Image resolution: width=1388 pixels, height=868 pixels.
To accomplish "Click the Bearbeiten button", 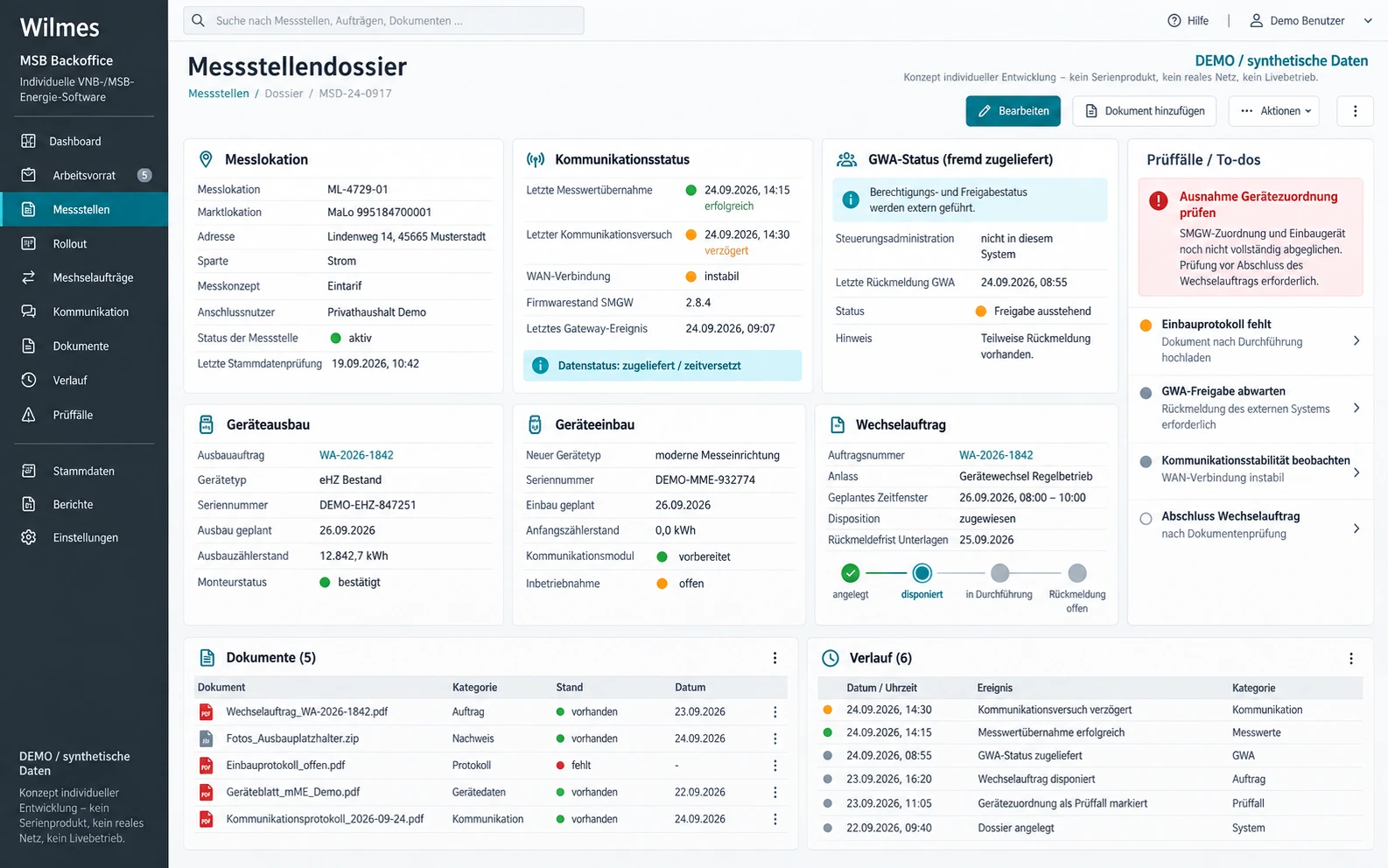I will (x=1013, y=111).
